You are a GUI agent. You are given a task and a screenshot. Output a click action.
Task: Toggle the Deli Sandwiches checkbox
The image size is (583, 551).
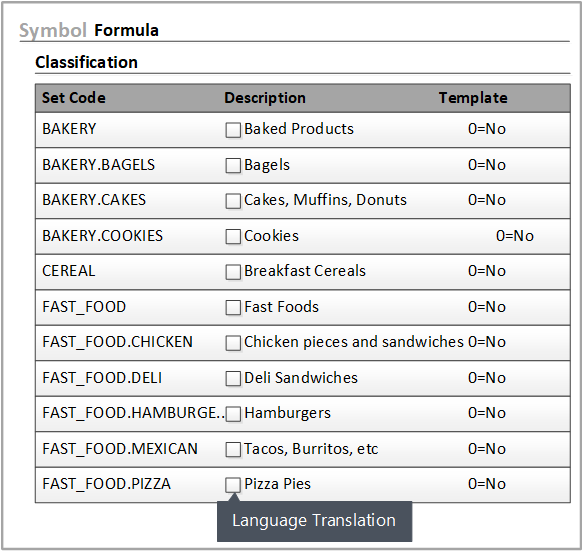click(x=233, y=378)
